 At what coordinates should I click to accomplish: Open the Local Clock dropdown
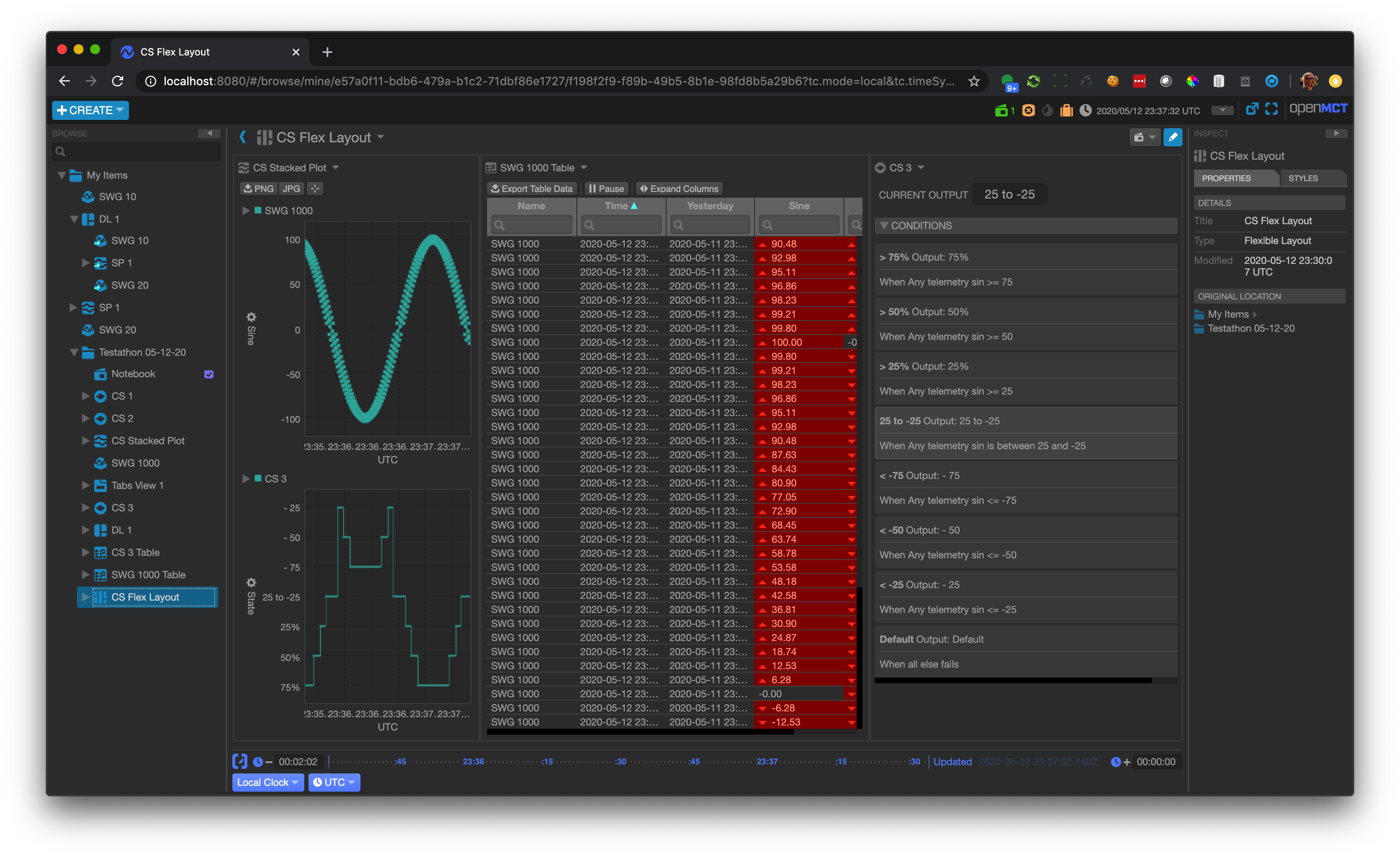[x=267, y=782]
